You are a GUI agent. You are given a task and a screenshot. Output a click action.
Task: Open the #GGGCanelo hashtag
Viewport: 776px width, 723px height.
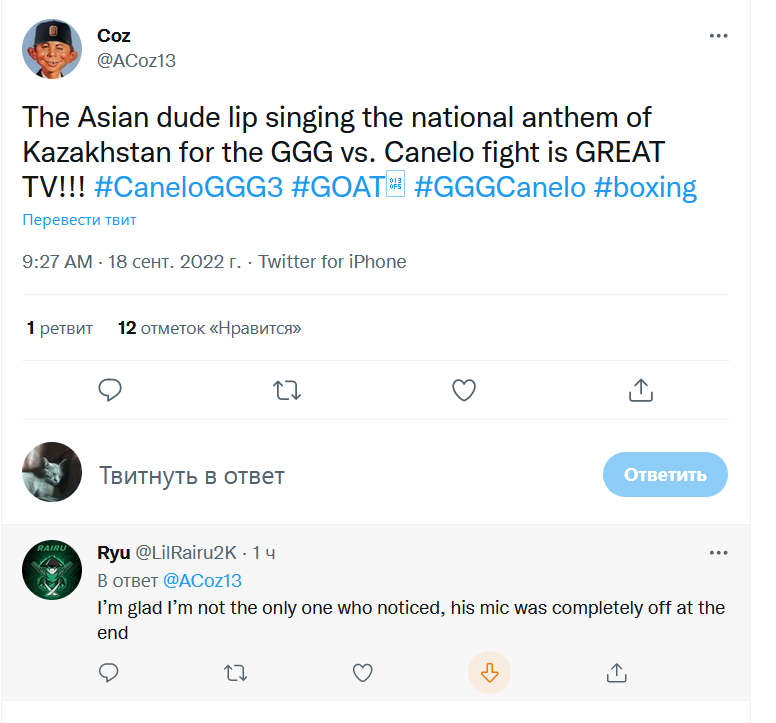499,187
